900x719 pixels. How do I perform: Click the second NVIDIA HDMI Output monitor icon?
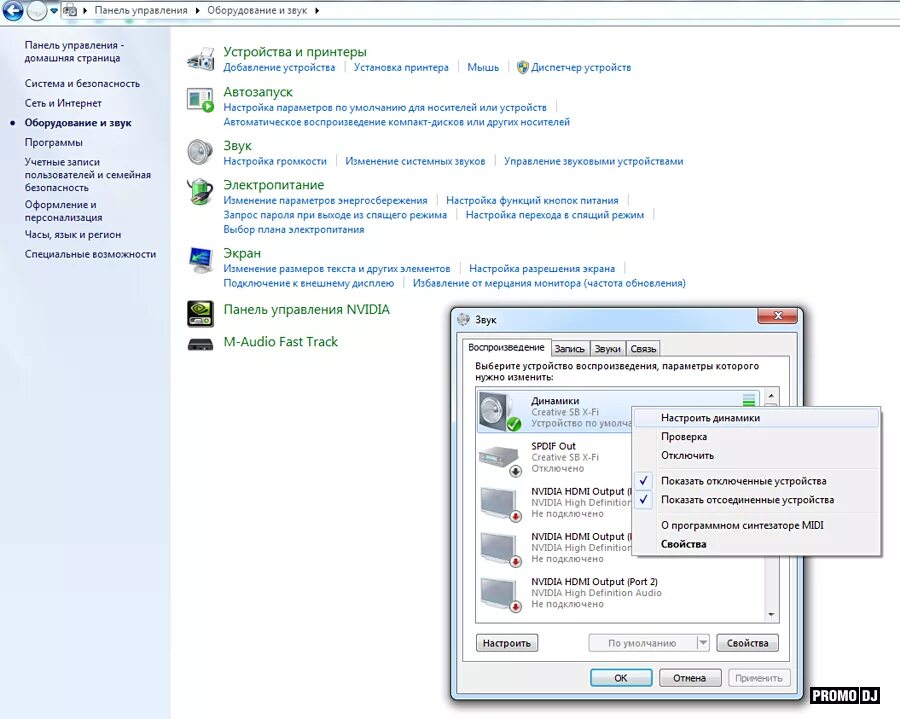coord(499,549)
